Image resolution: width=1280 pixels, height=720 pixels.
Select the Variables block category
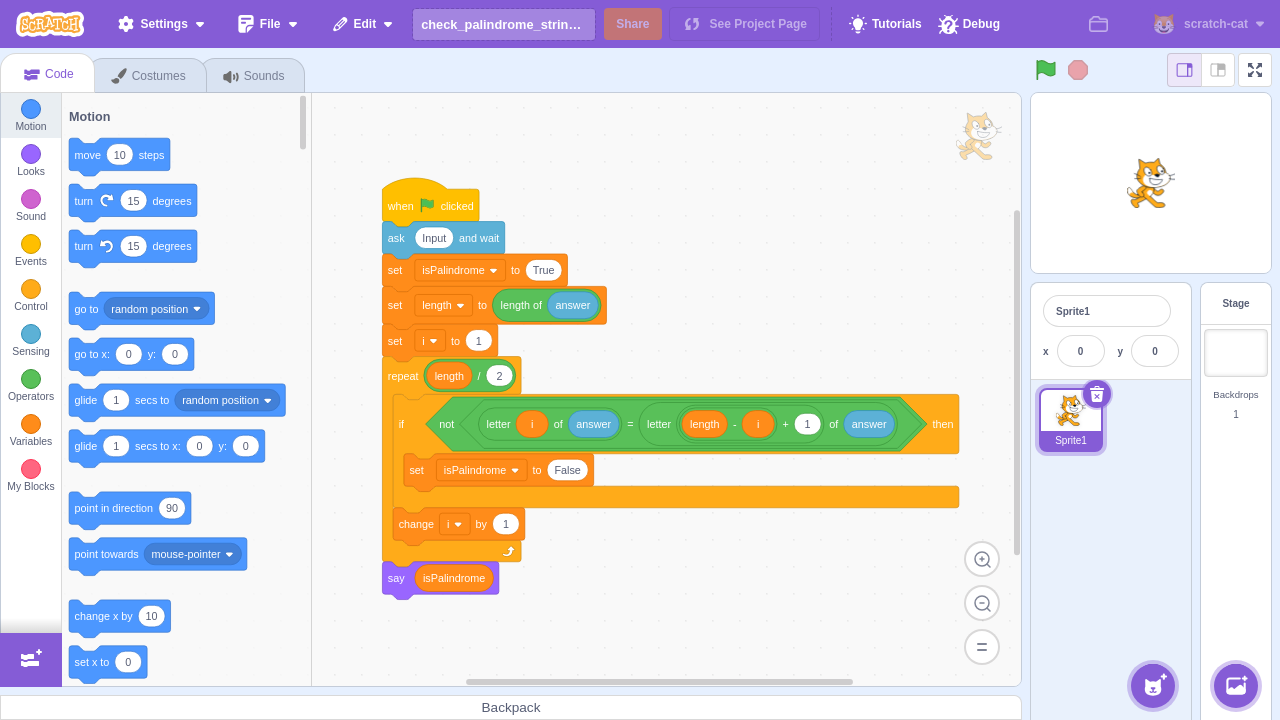pos(31,430)
